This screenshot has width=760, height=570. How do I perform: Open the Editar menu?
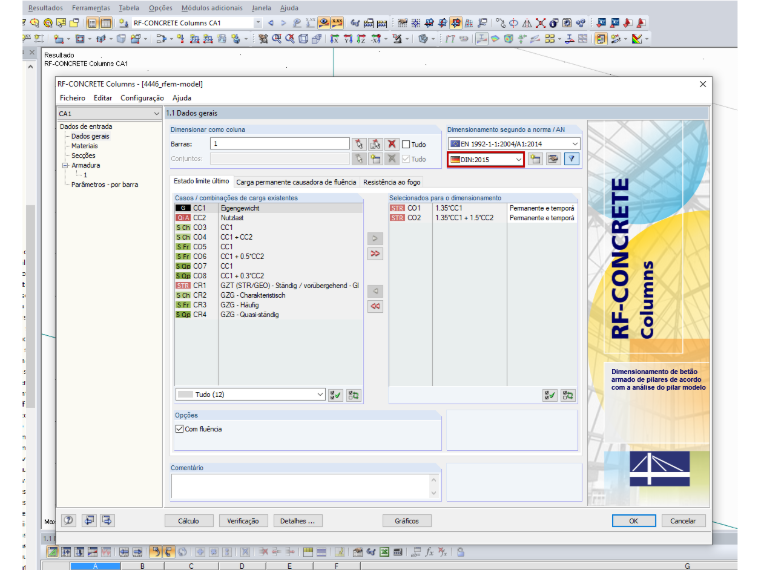click(x=103, y=98)
